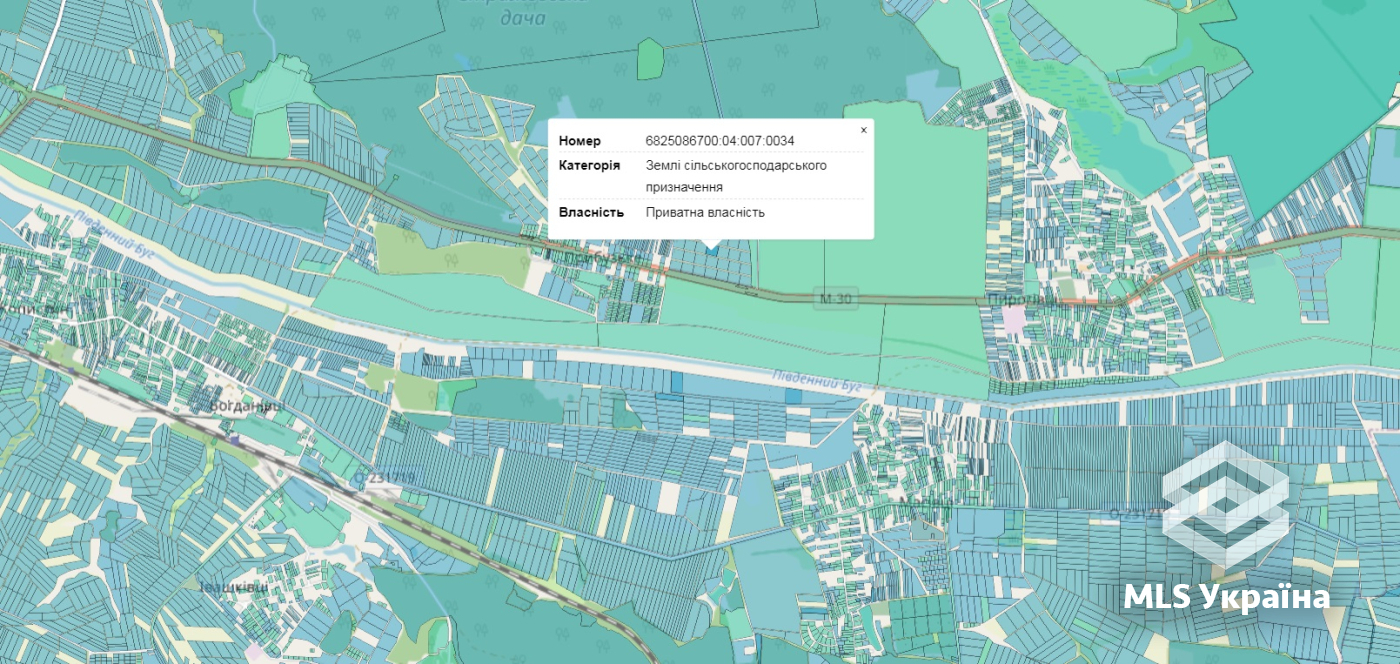Select the Приватна власність value

pyautogui.click(x=705, y=212)
